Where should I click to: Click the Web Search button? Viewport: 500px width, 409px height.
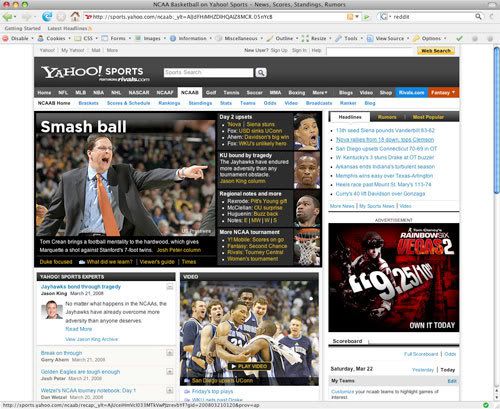tap(436, 51)
